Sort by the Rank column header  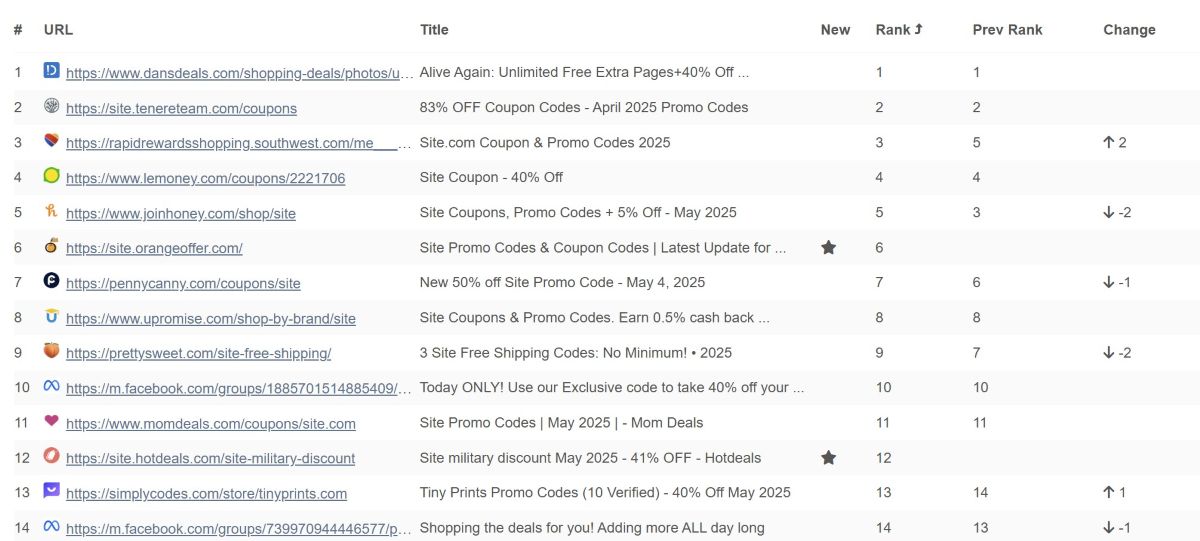(x=899, y=30)
